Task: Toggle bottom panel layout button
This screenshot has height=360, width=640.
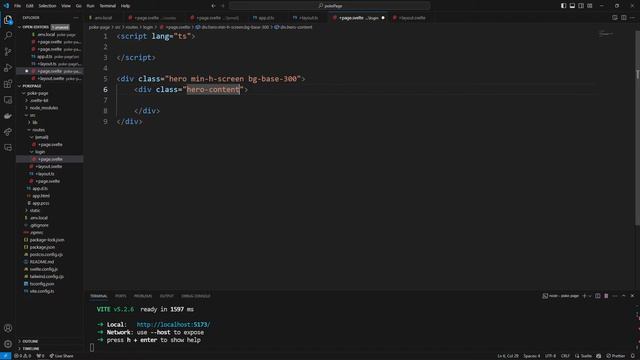Action: 572,6
